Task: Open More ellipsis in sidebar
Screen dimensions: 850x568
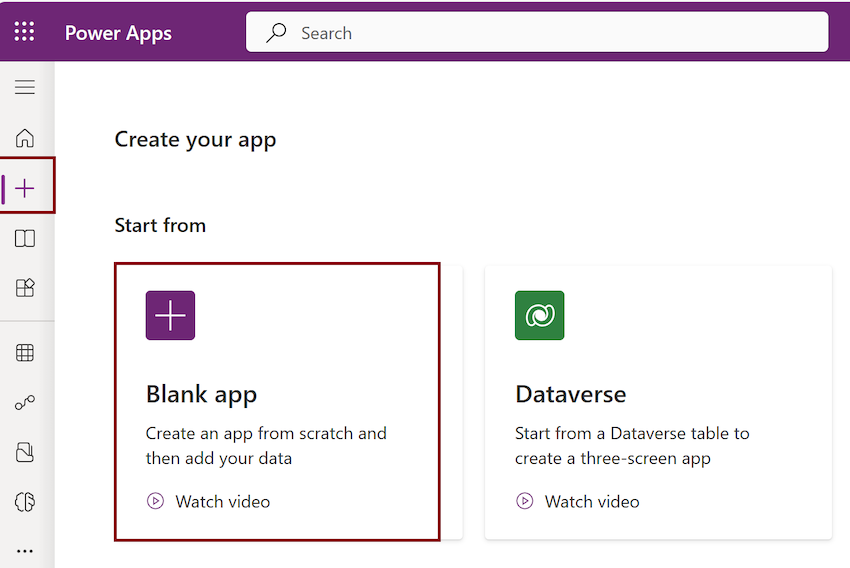Action: [x=25, y=551]
